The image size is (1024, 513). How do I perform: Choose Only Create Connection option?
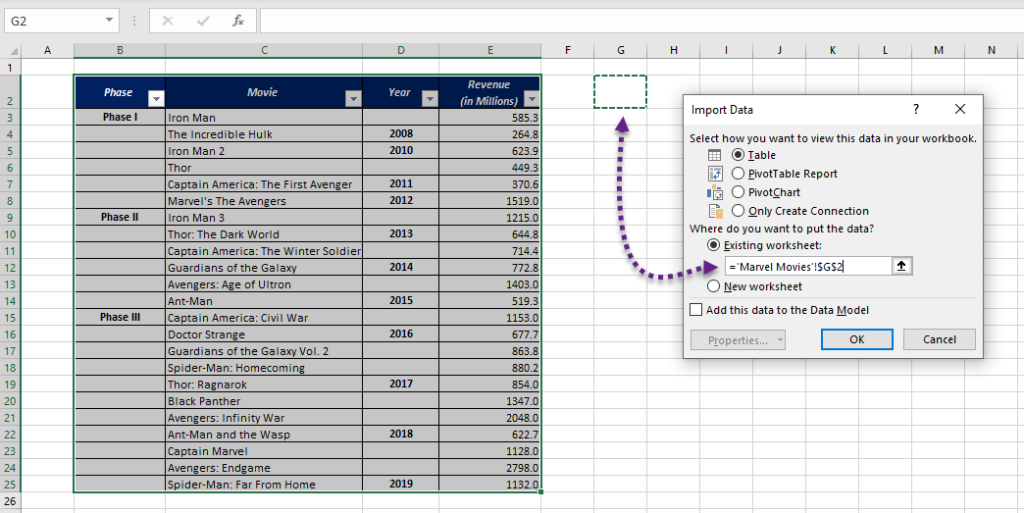738,211
